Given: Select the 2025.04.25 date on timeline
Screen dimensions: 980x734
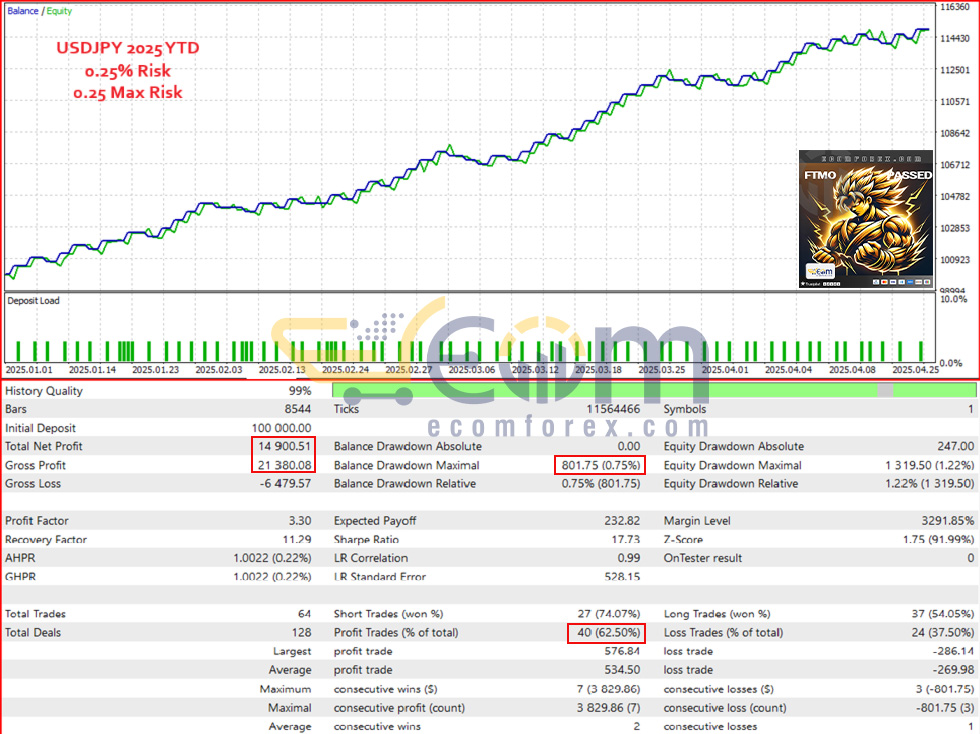Looking at the screenshot, I should click(915, 370).
